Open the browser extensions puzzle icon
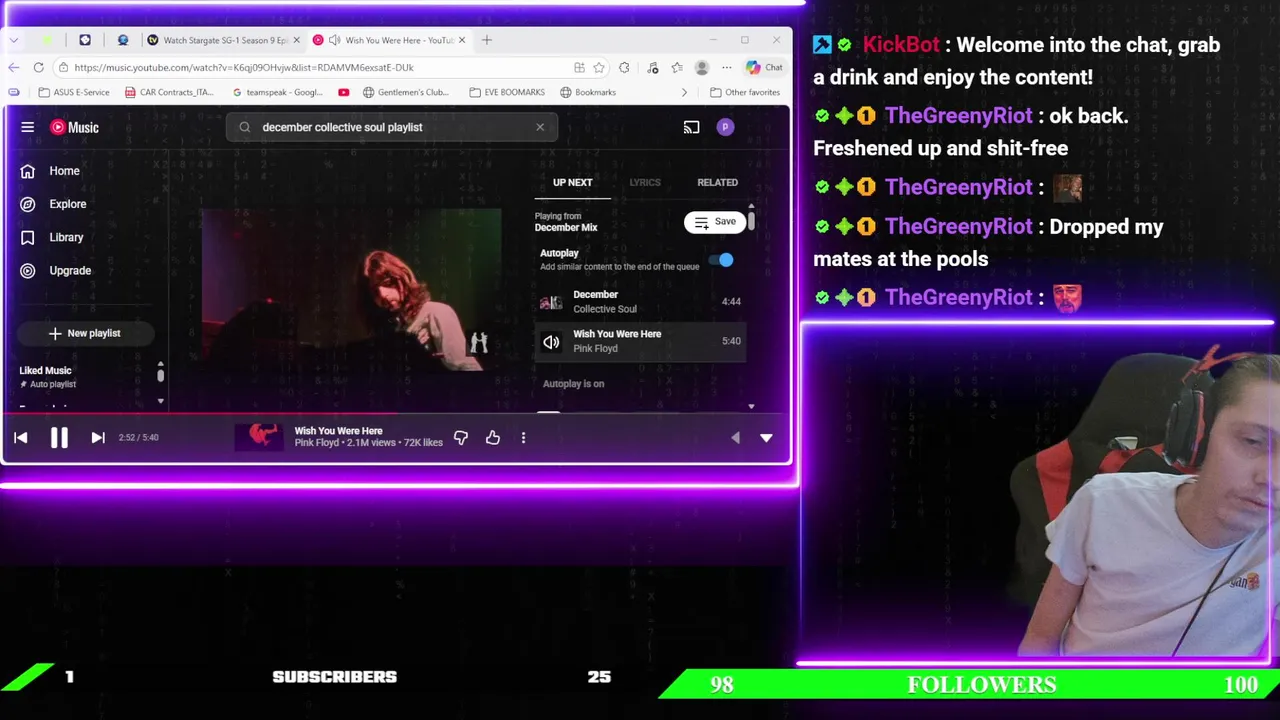This screenshot has height=720, width=1280. 624,67
